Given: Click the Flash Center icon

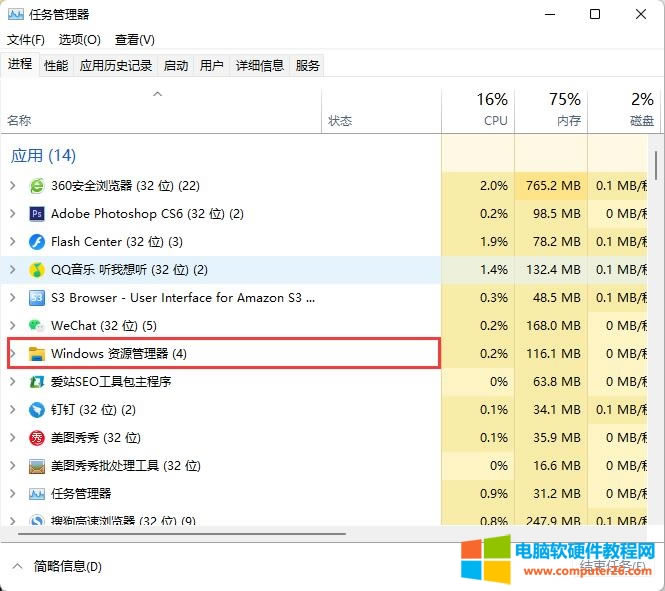Looking at the screenshot, I should 37,242.
